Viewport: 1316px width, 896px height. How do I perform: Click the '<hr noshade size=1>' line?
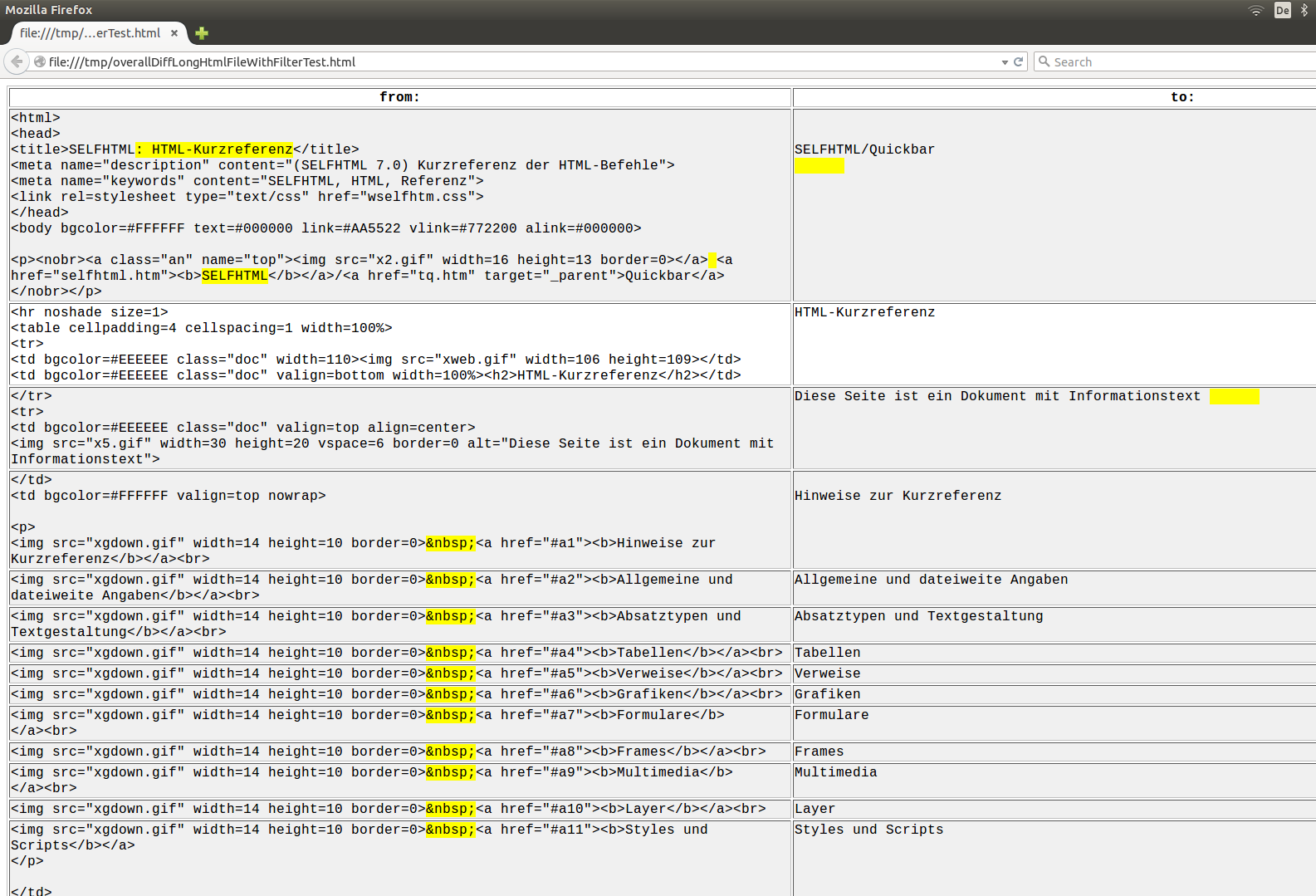pyautogui.click(x=90, y=312)
